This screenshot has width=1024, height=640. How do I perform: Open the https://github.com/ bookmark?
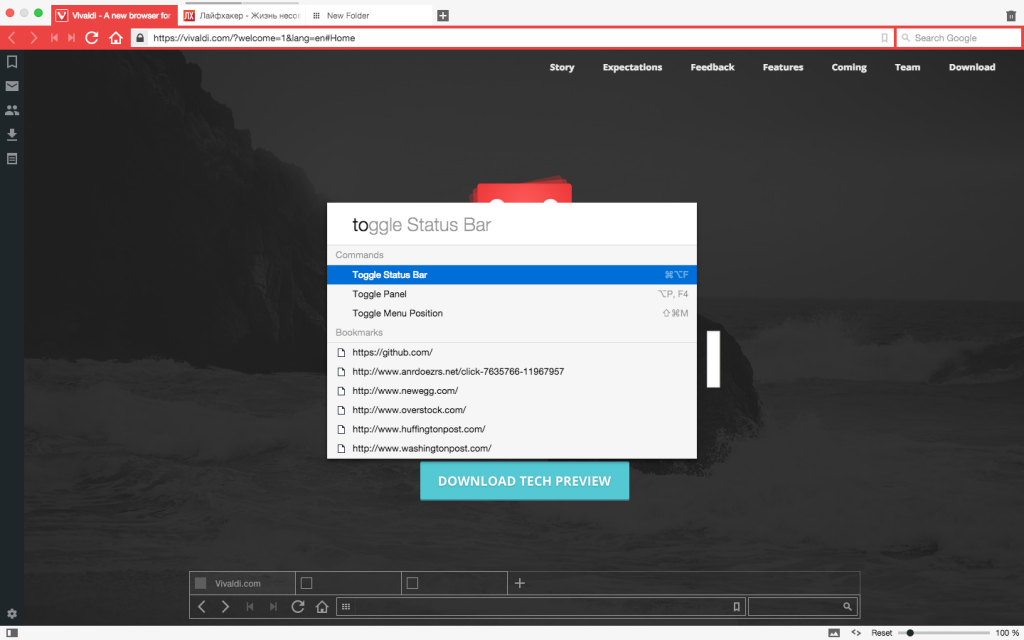click(512, 353)
